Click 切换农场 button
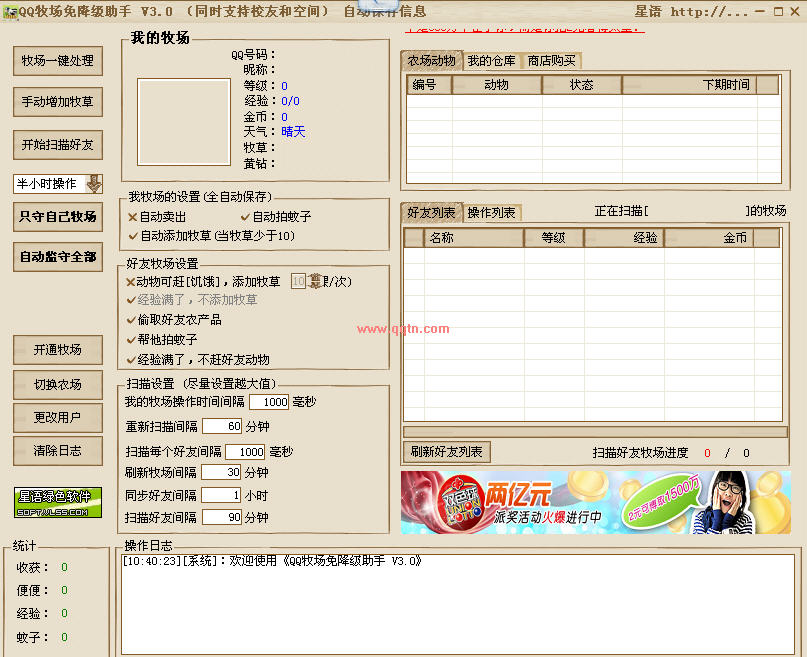This screenshot has height=657, width=807. (58, 385)
